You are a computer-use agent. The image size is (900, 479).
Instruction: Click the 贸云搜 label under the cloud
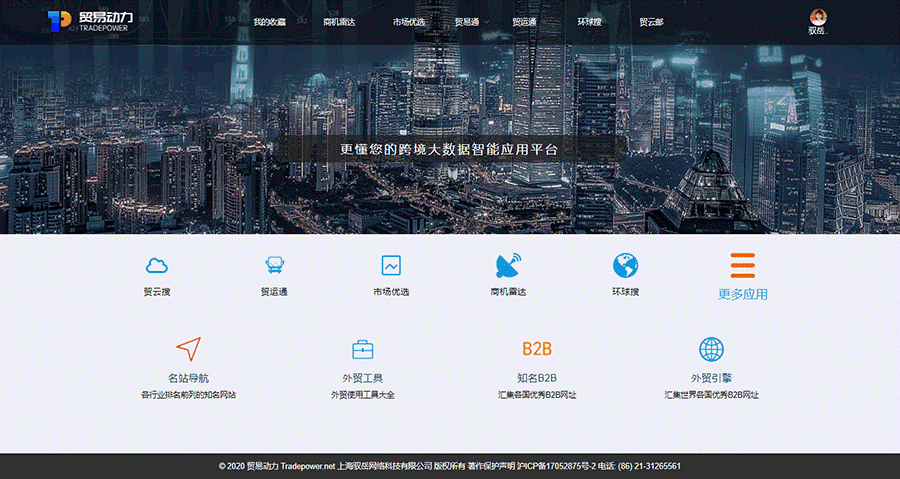(x=157, y=292)
